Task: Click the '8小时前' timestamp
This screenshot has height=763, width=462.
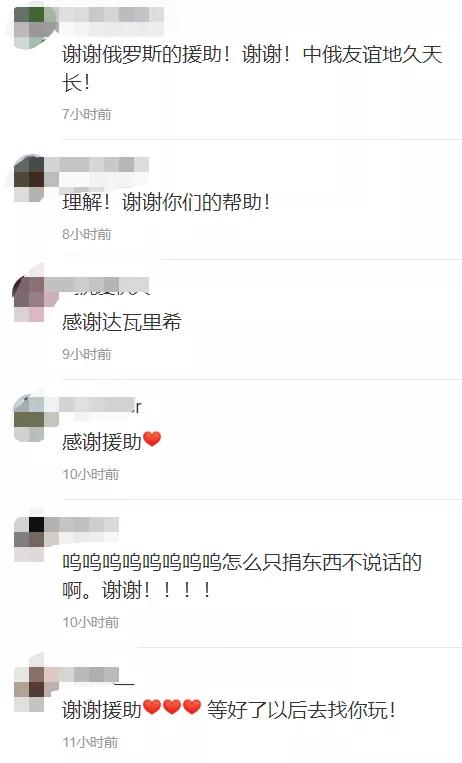Action: (87, 234)
